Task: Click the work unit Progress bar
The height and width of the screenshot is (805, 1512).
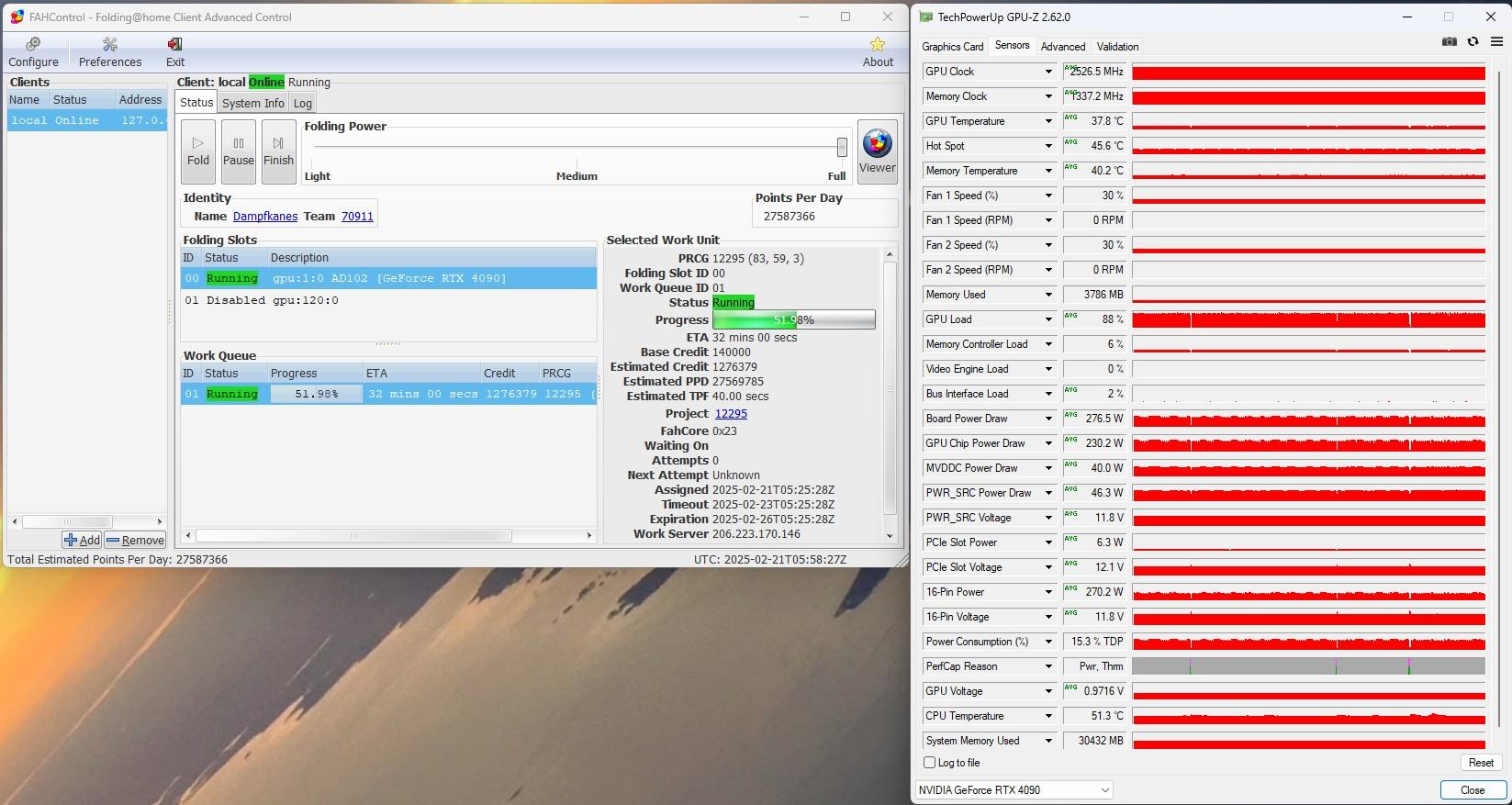Action: [x=794, y=320]
